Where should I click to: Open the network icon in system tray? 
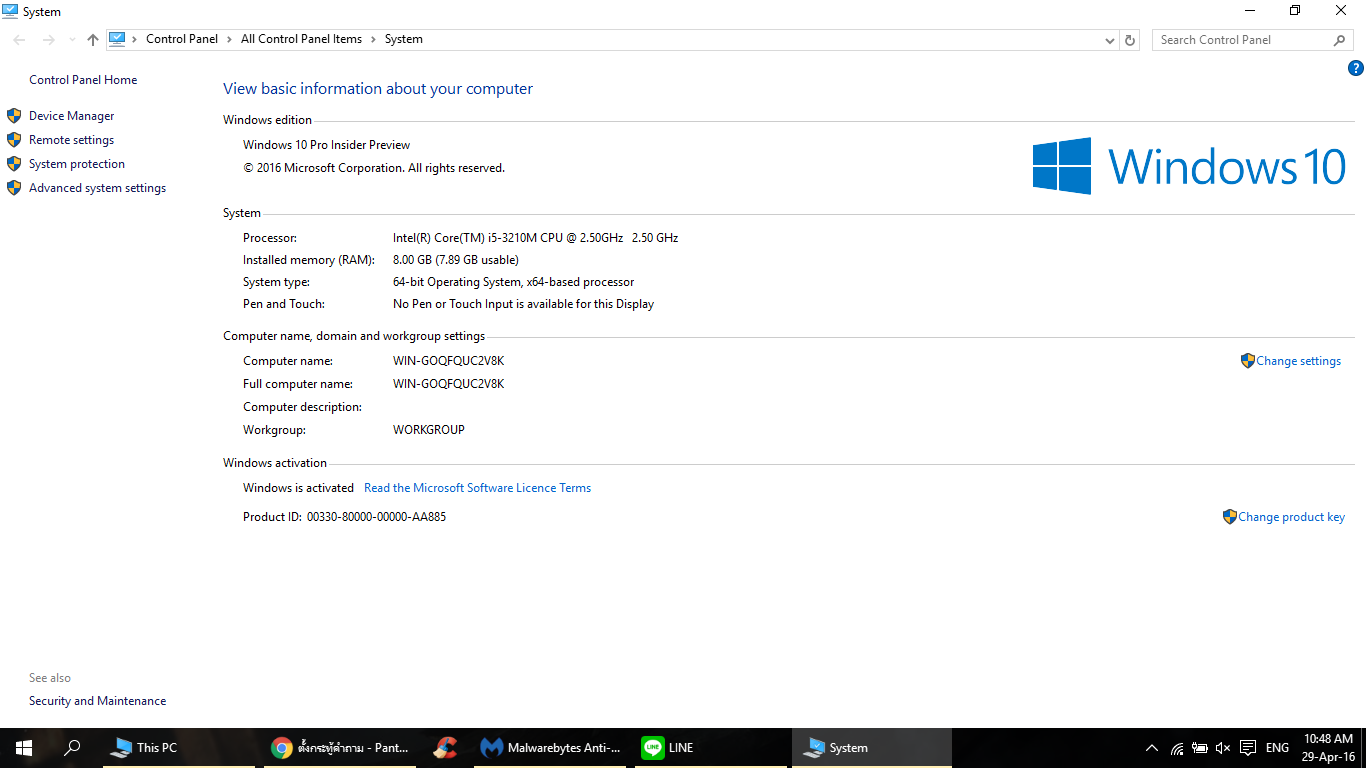click(1177, 748)
